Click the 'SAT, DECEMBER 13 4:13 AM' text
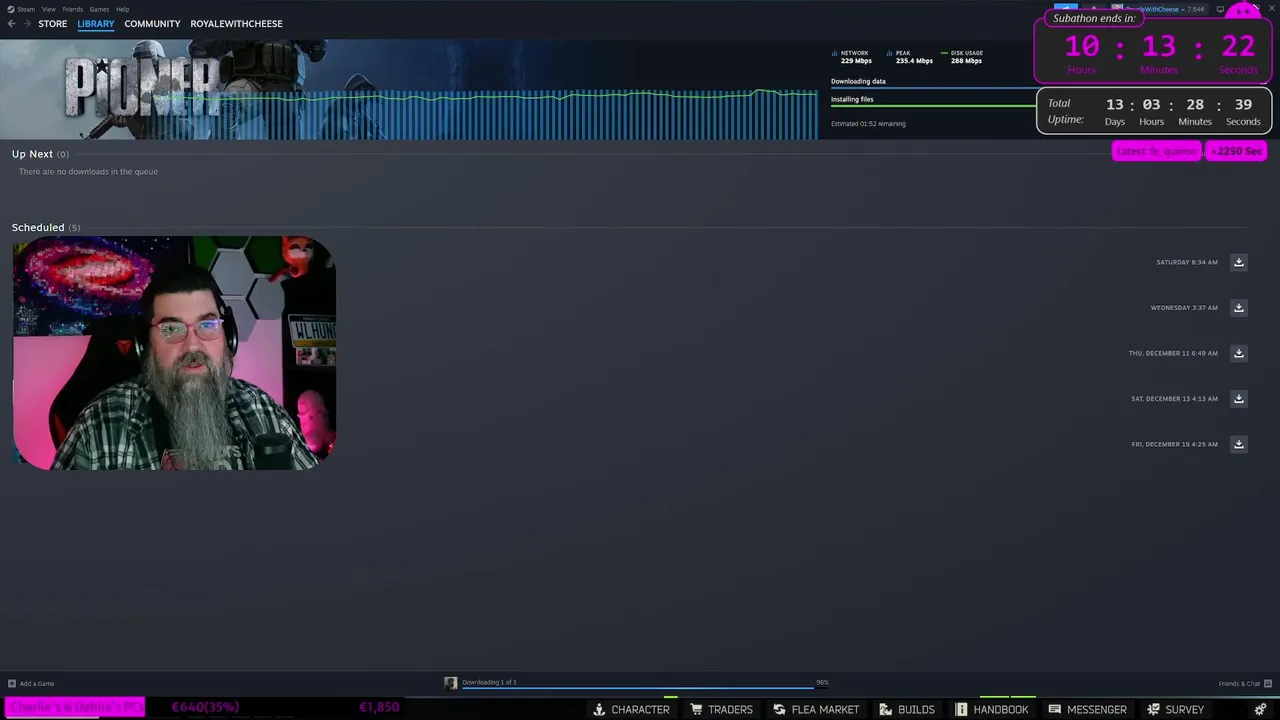Screen dimensions: 1280x720 pos(1174,399)
